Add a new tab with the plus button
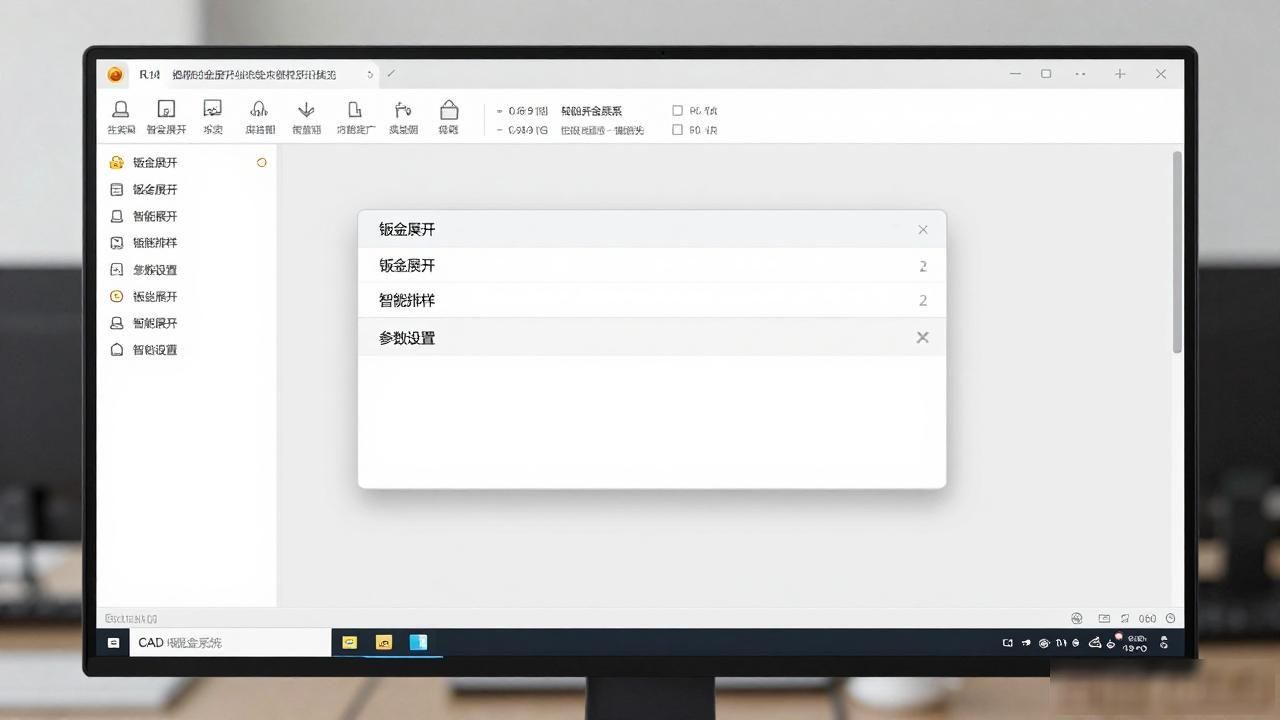The height and width of the screenshot is (720, 1280). click(1120, 74)
